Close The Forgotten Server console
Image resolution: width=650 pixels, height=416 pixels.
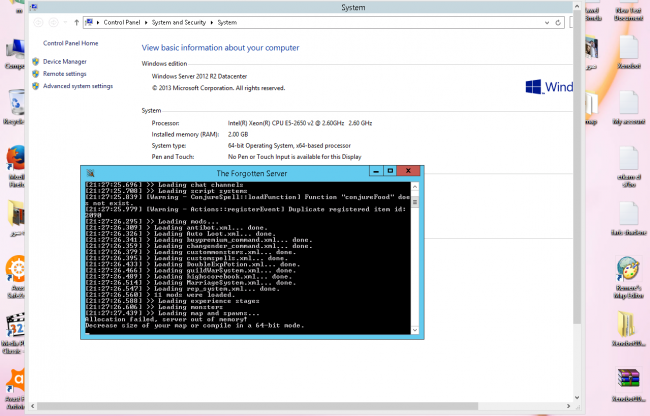coord(408,171)
